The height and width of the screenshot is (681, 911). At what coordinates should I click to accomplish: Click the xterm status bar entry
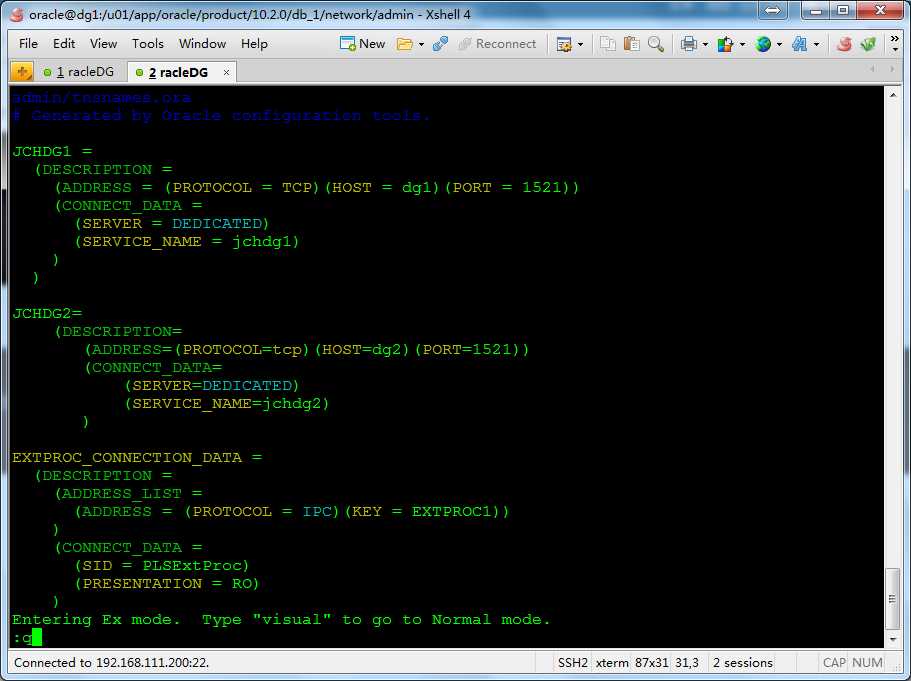tap(612, 662)
